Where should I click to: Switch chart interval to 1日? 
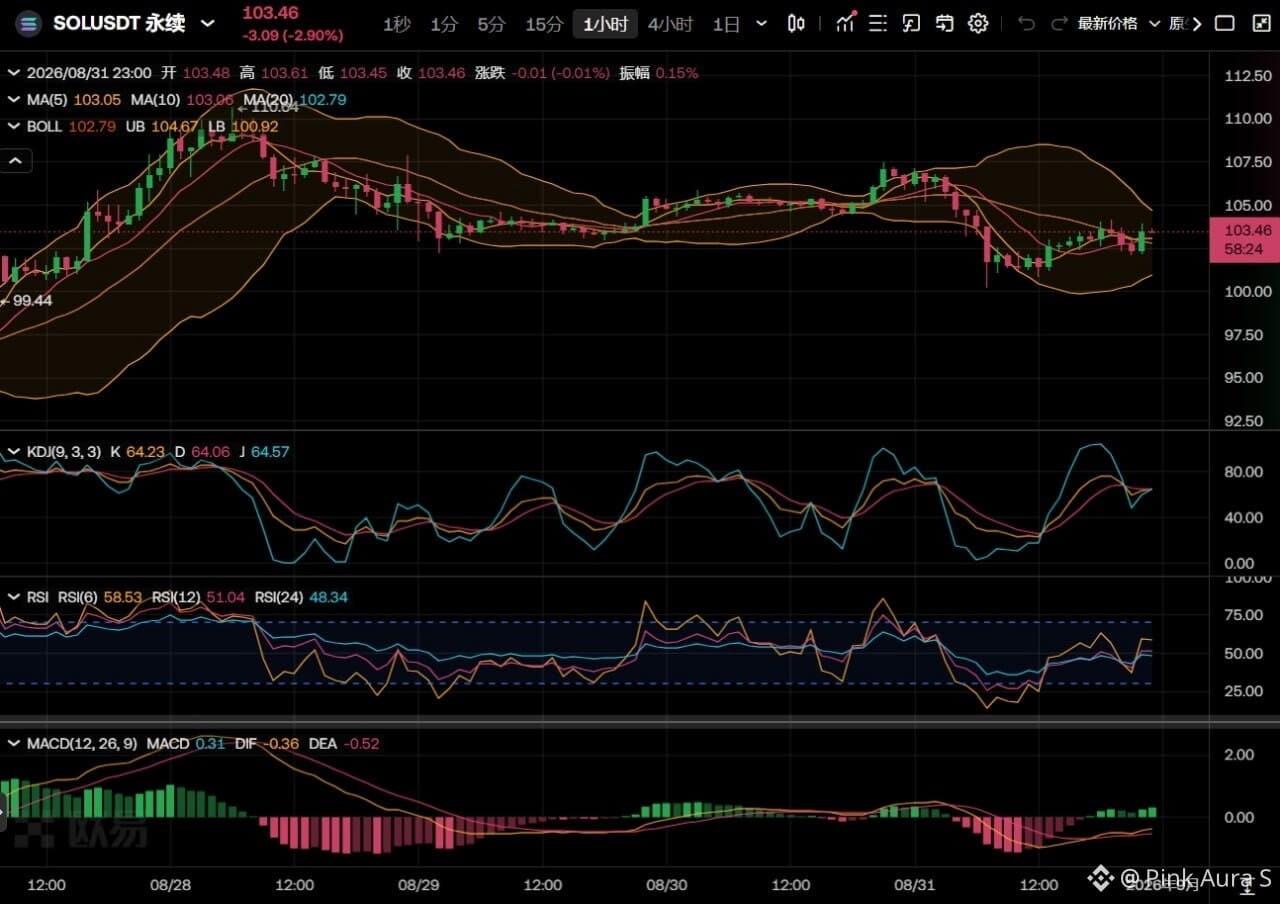pyautogui.click(x=726, y=24)
